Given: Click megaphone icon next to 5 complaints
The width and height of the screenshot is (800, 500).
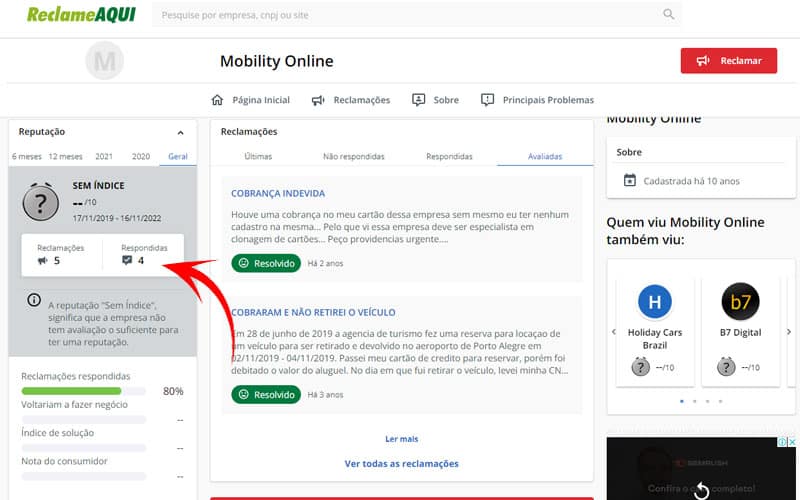Looking at the screenshot, I should pyautogui.click(x=43, y=261).
